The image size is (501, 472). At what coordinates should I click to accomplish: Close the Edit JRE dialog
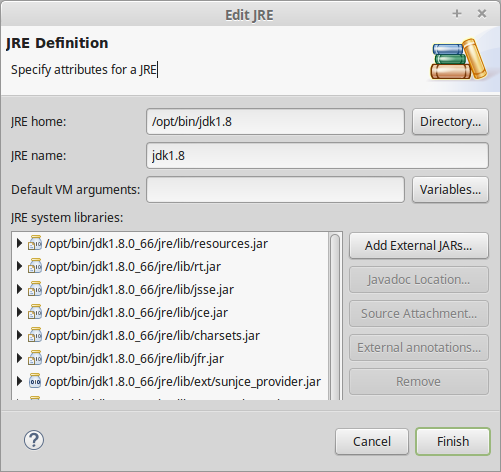[x=482, y=14]
